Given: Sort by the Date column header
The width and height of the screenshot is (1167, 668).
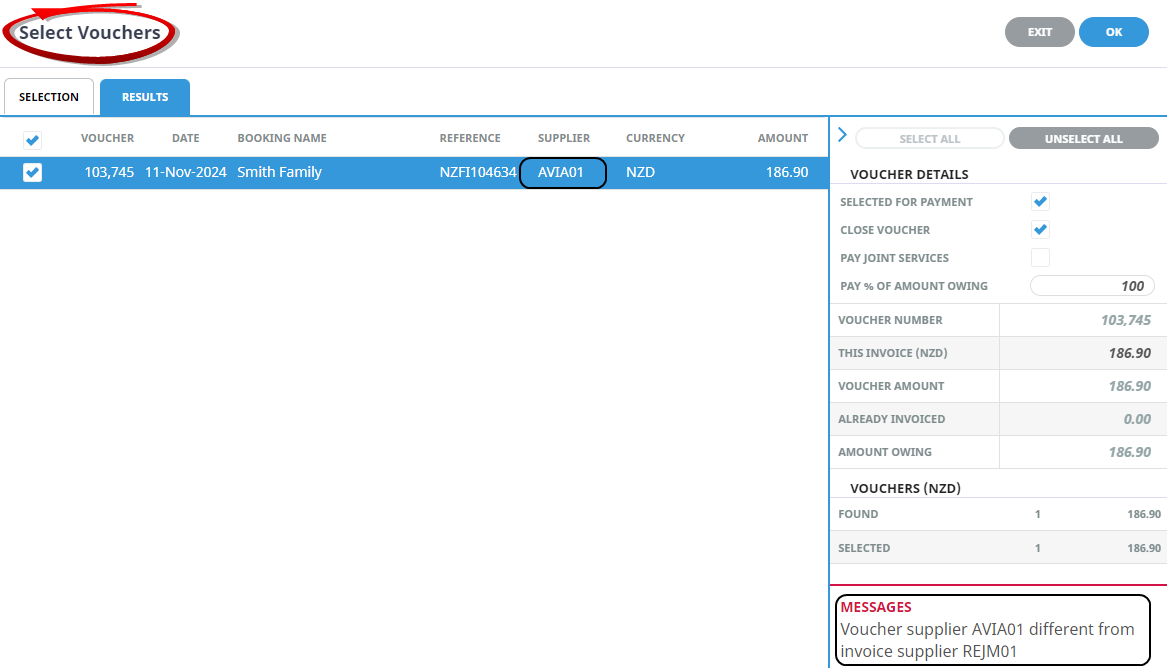Looking at the screenshot, I should (x=185, y=138).
